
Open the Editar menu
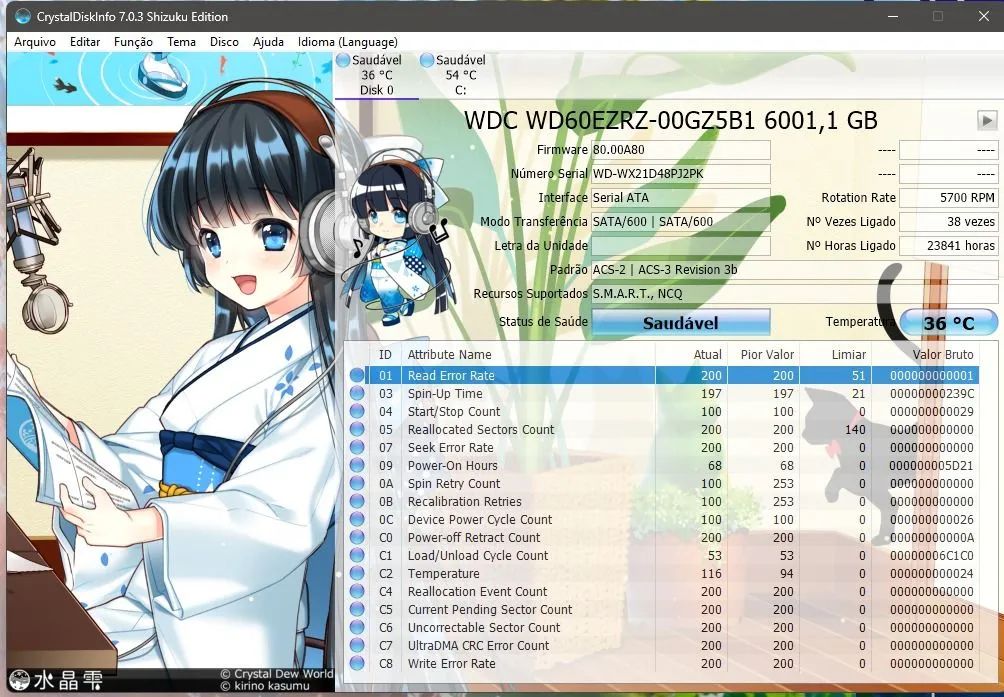coord(85,42)
